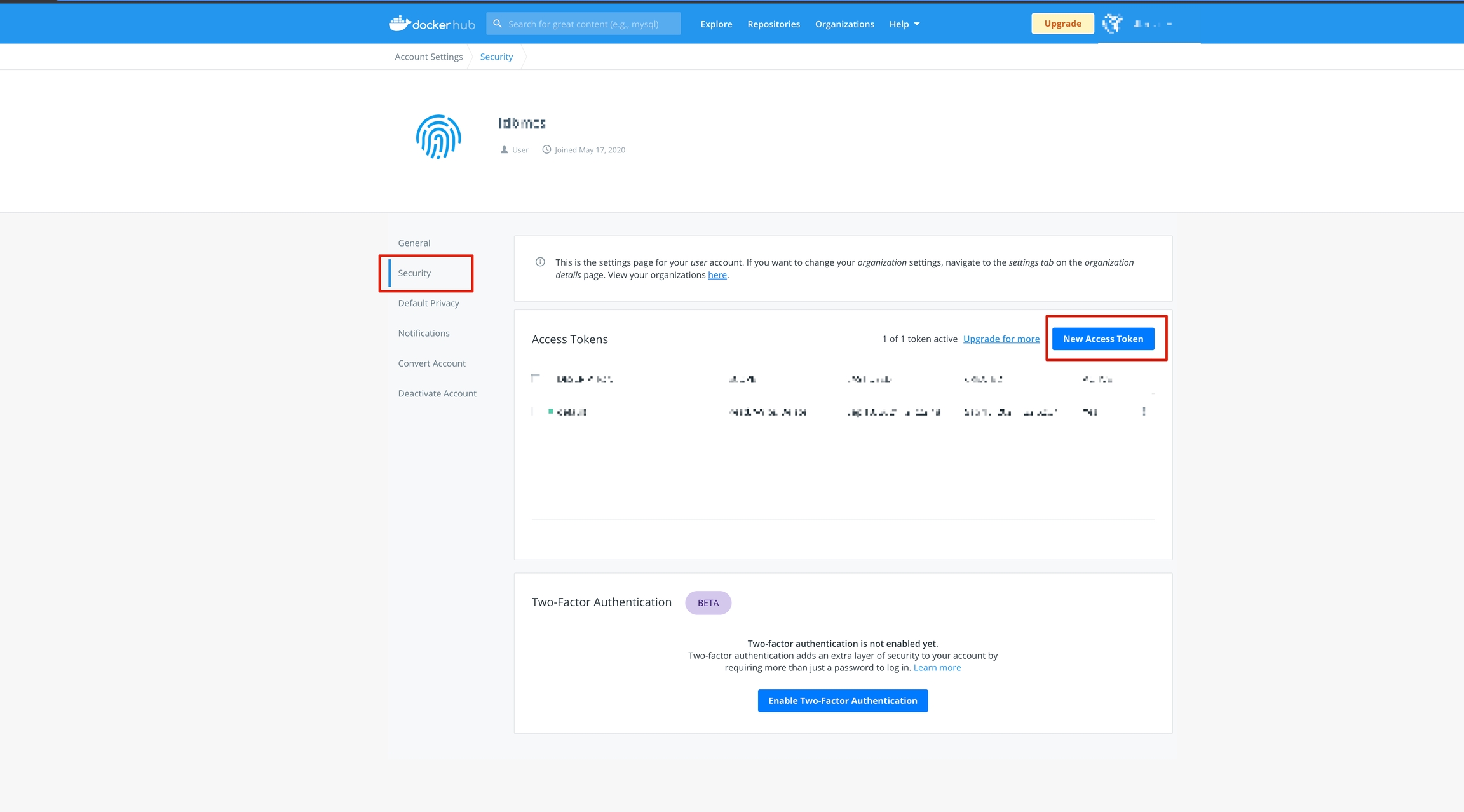This screenshot has height=812, width=1464.
Task: Toggle the select-all tokens checkbox
Action: [x=535, y=379]
